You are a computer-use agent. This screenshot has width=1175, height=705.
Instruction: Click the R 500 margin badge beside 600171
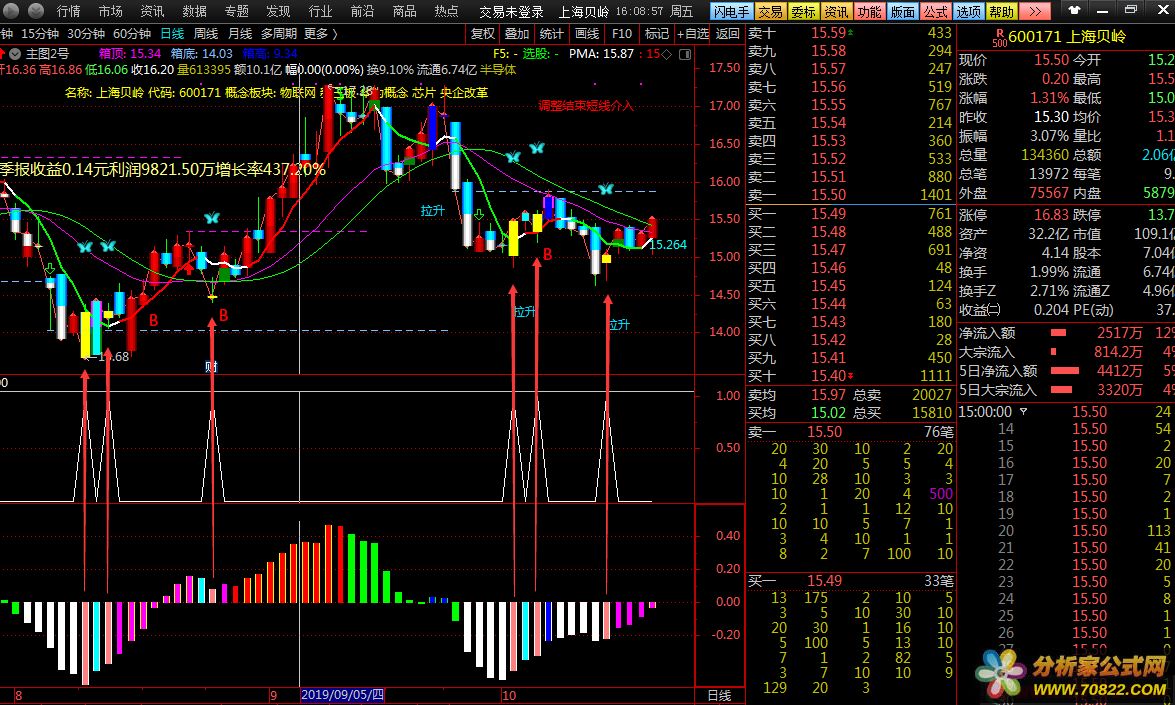pyautogui.click(x=999, y=37)
